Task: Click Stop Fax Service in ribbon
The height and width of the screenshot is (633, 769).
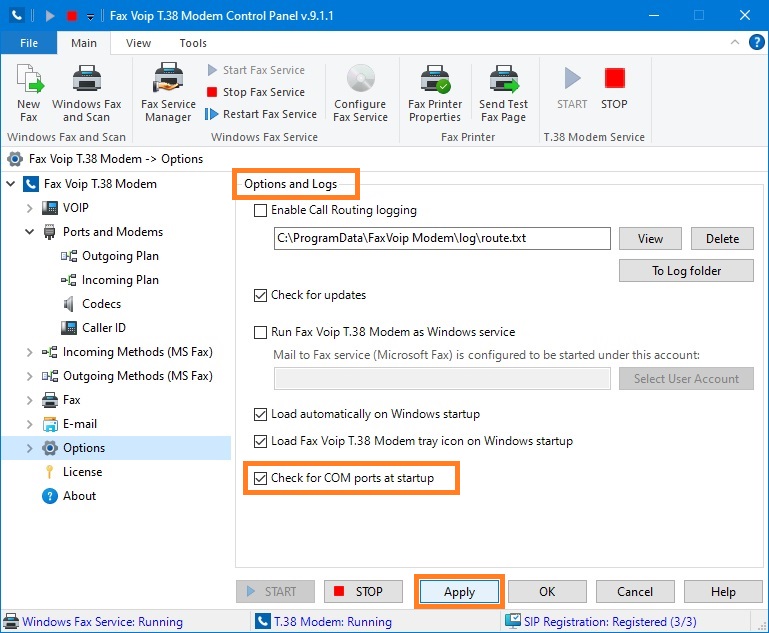Action: [x=256, y=92]
